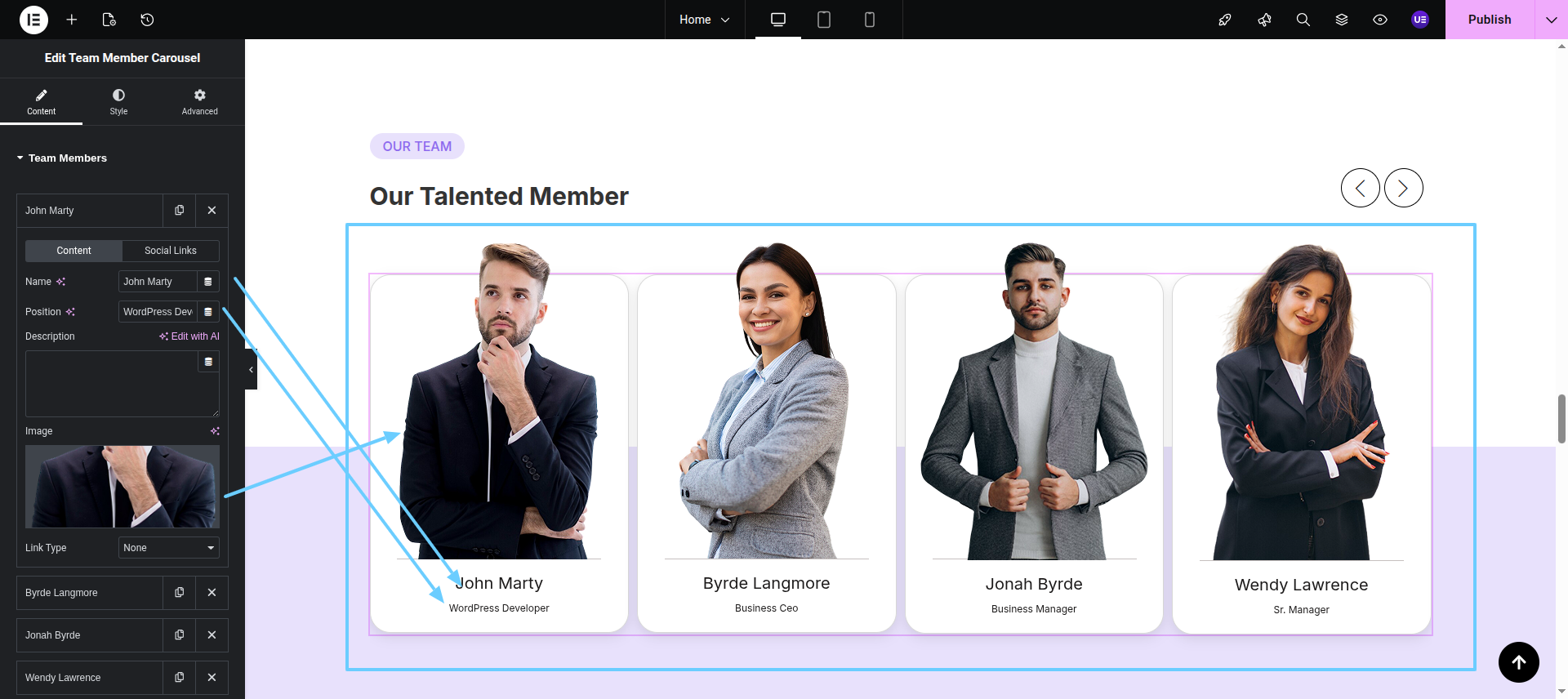1568x699 pixels.
Task: Click the Publish button
Action: pos(1489,20)
